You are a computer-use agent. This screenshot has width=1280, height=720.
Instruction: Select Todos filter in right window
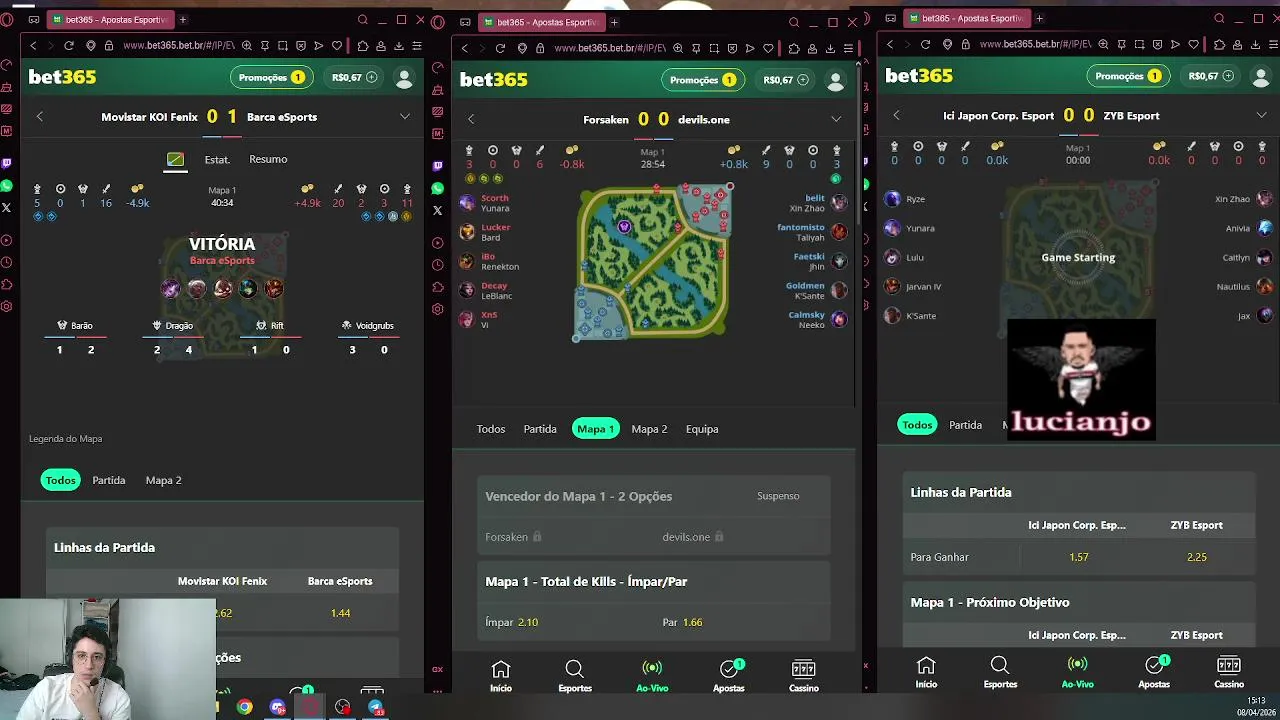[917, 425]
